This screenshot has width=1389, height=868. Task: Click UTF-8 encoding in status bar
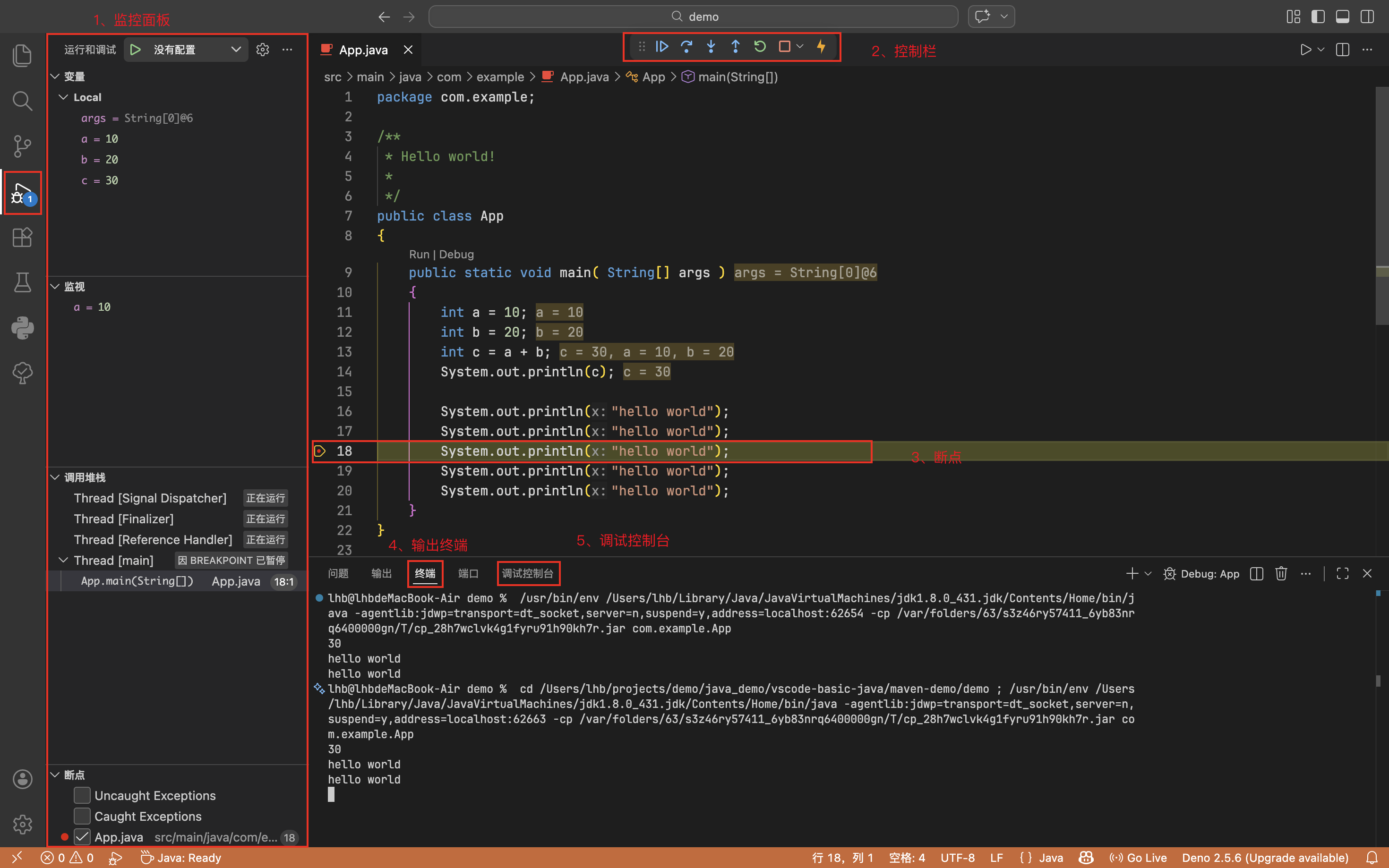pos(957,858)
